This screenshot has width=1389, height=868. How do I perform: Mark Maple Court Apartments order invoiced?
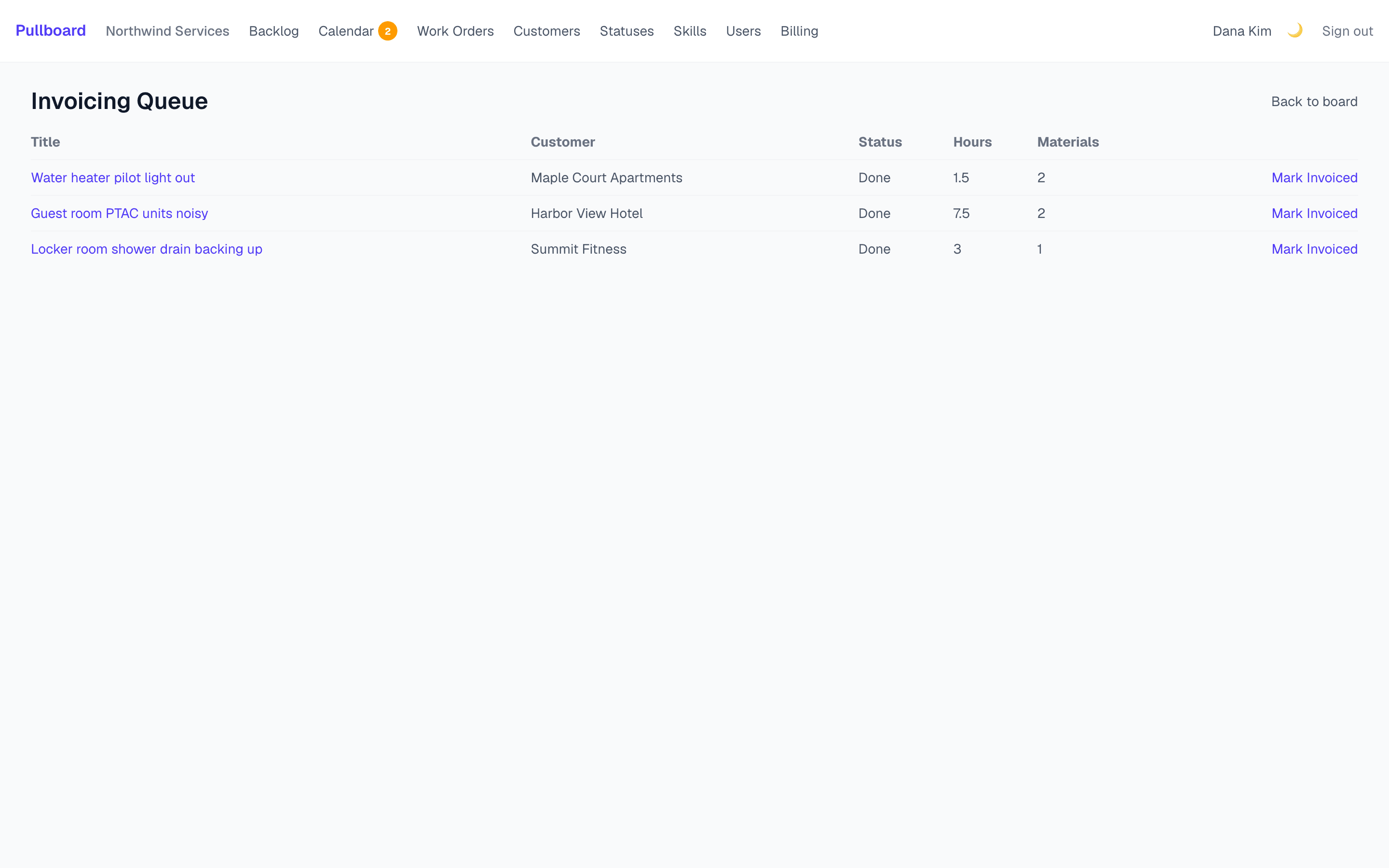1314,178
